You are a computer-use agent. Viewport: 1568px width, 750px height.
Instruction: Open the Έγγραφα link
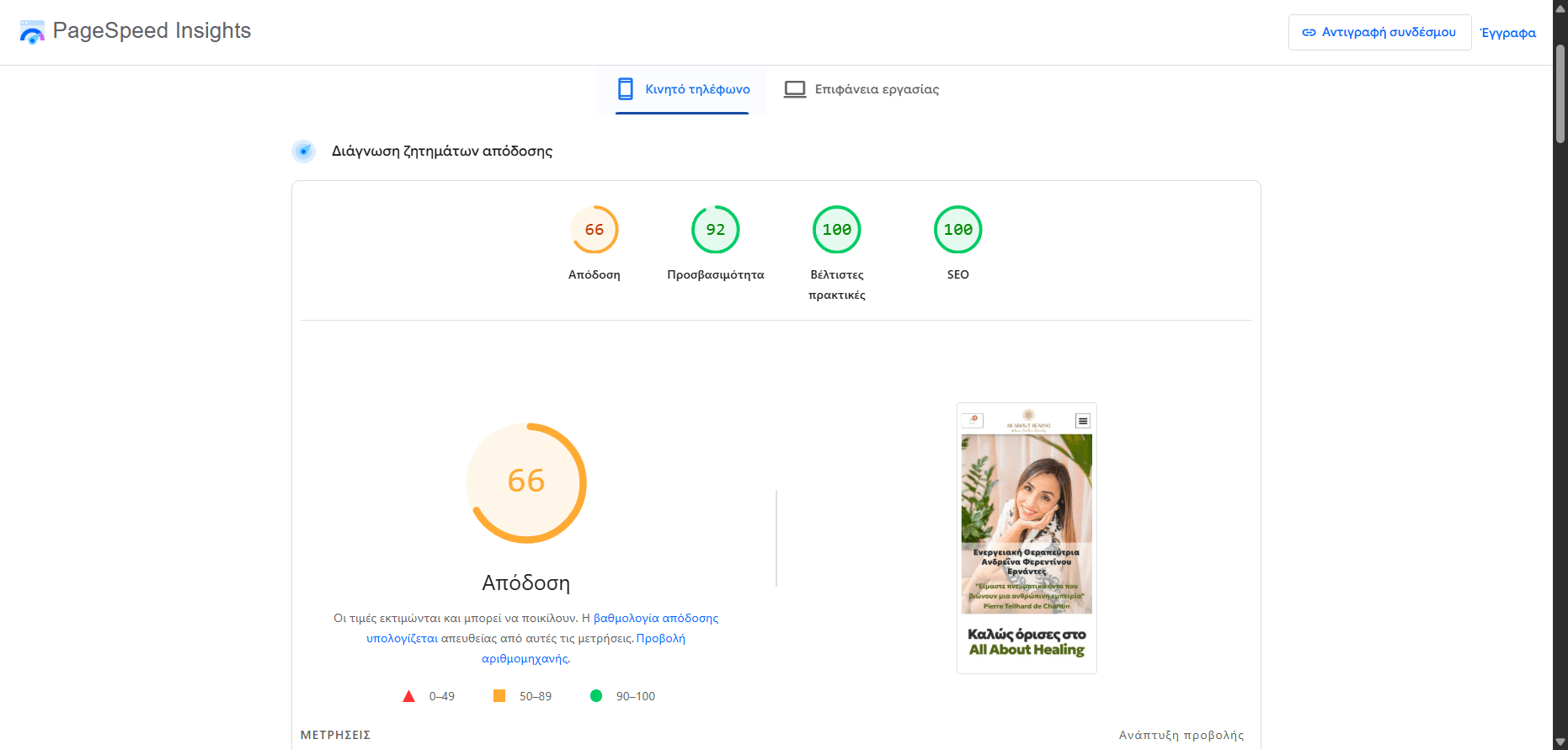1507,33
